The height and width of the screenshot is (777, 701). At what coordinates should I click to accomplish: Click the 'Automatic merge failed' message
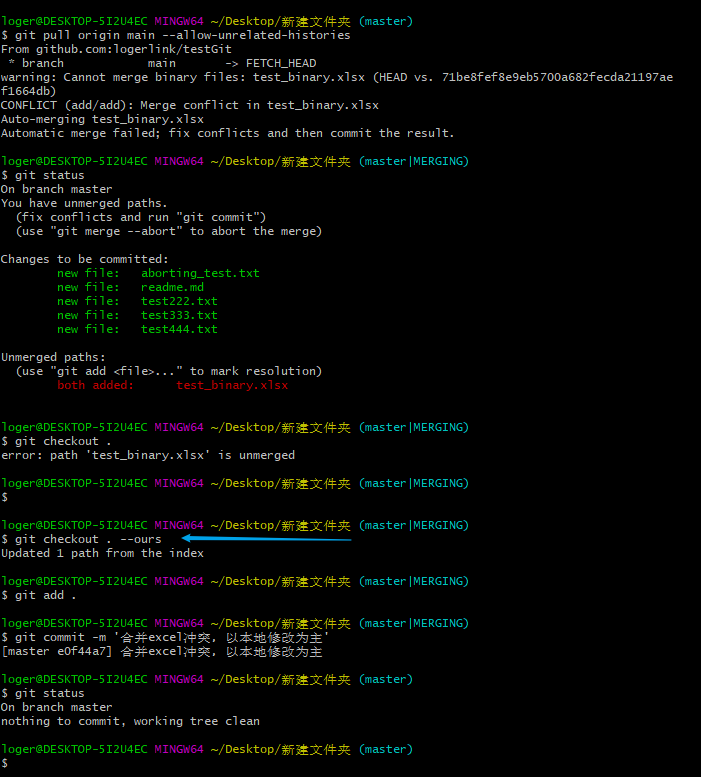point(227,133)
